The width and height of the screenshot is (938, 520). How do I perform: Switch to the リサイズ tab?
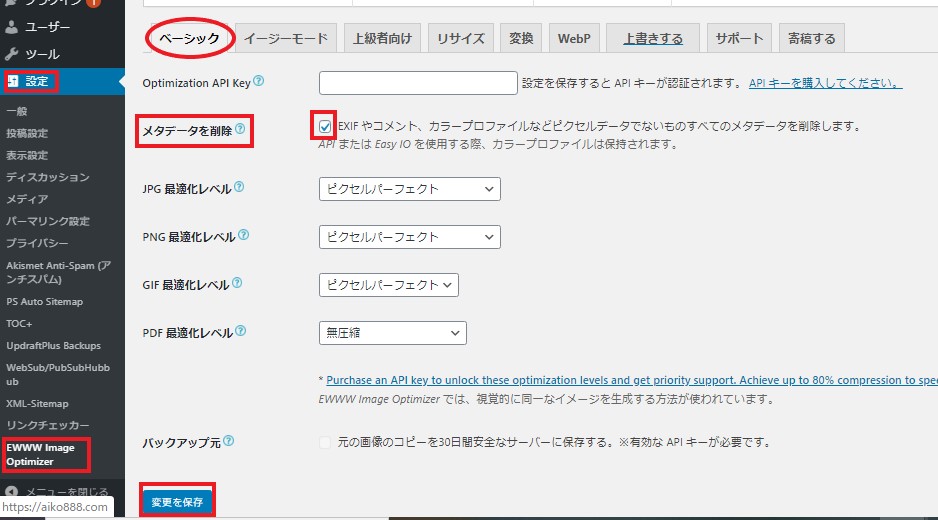coord(461,38)
